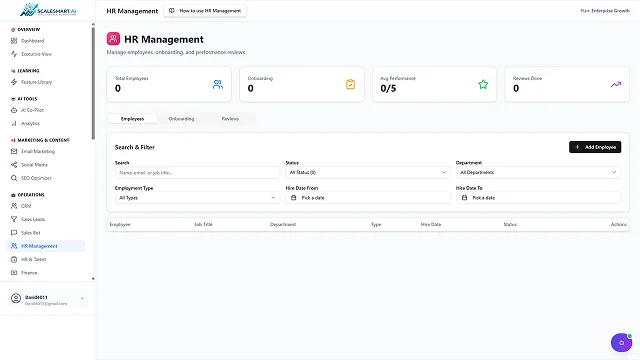Select HR Management in the sidebar

[x=45, y=246]
